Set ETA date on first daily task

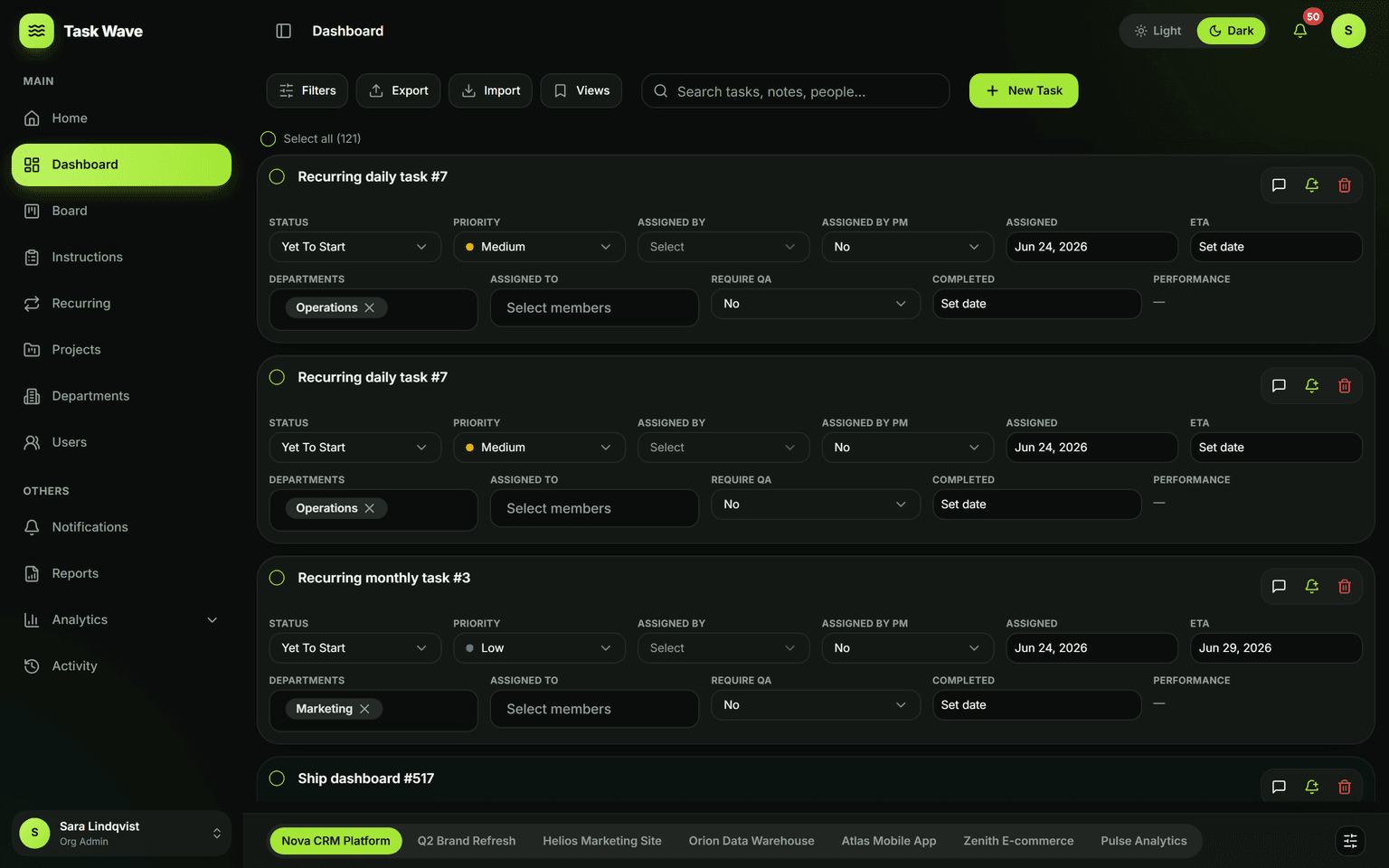[x=1276, y=247]
